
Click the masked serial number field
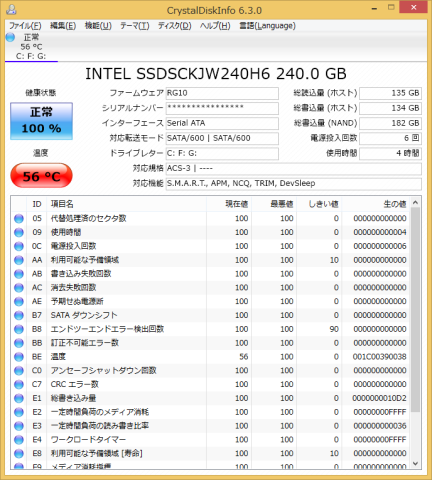click(222, 108)
